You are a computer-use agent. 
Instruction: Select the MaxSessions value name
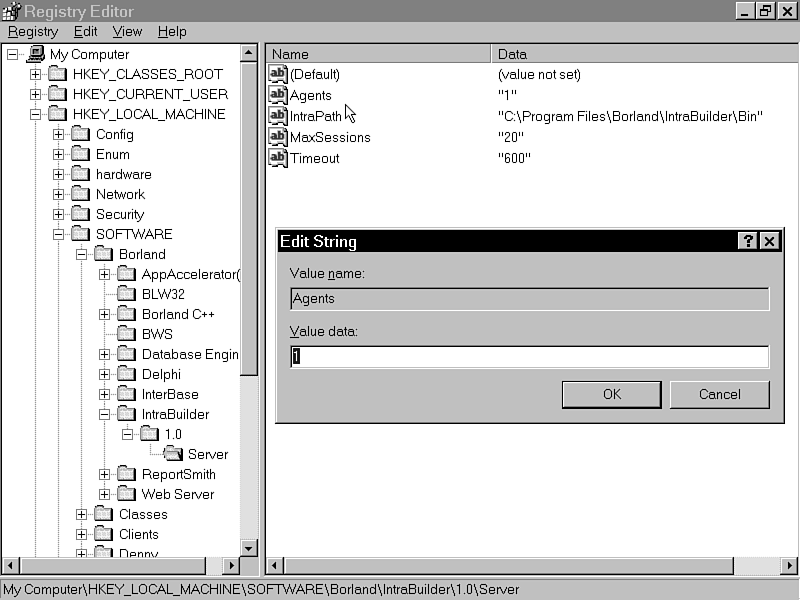click(330, 137)
